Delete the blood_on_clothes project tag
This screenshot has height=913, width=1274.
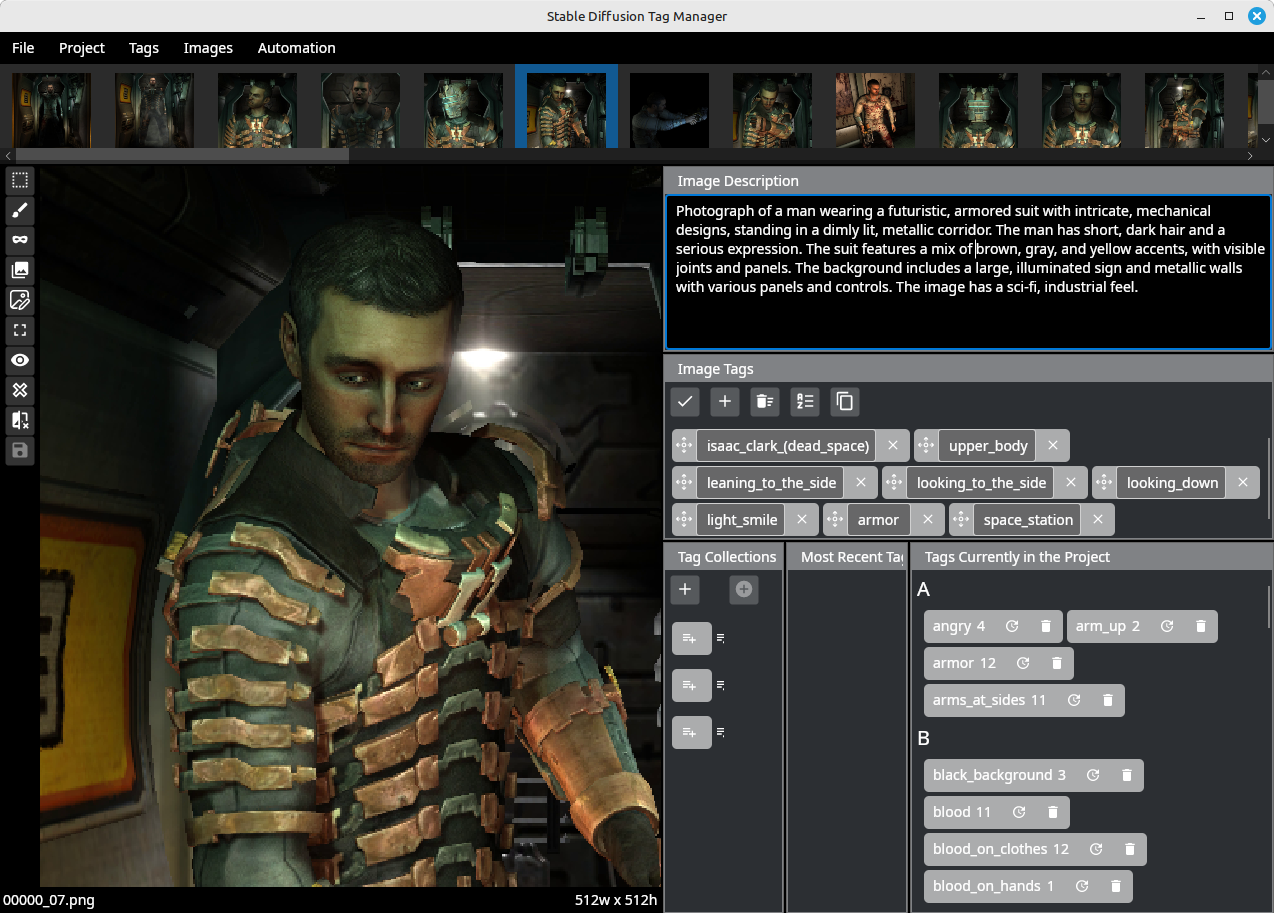coord(1130,849)
